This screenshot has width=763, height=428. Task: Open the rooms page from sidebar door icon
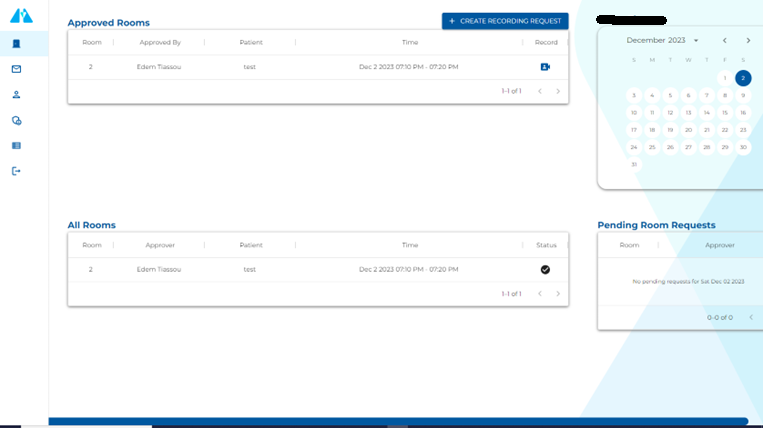coord(16,44)
